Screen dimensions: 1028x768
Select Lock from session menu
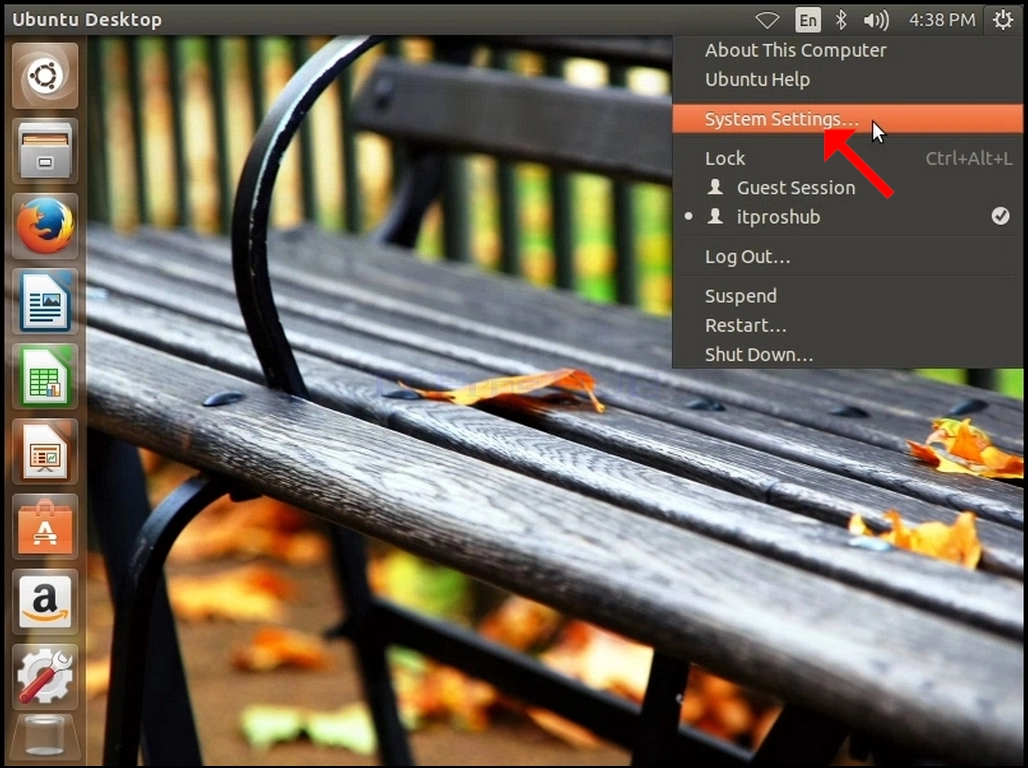point(847,158)
